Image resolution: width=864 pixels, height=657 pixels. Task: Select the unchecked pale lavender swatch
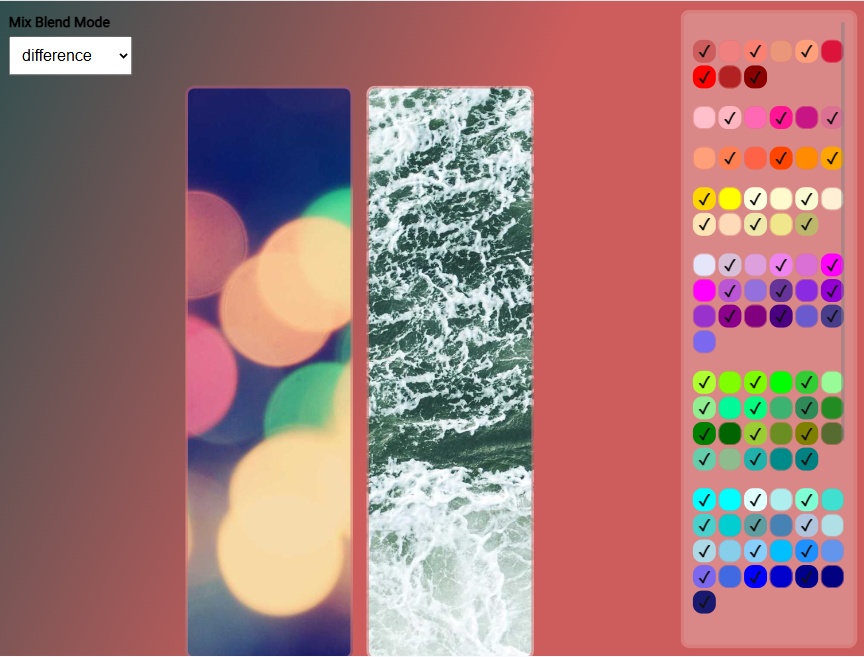tap(704, 265)
